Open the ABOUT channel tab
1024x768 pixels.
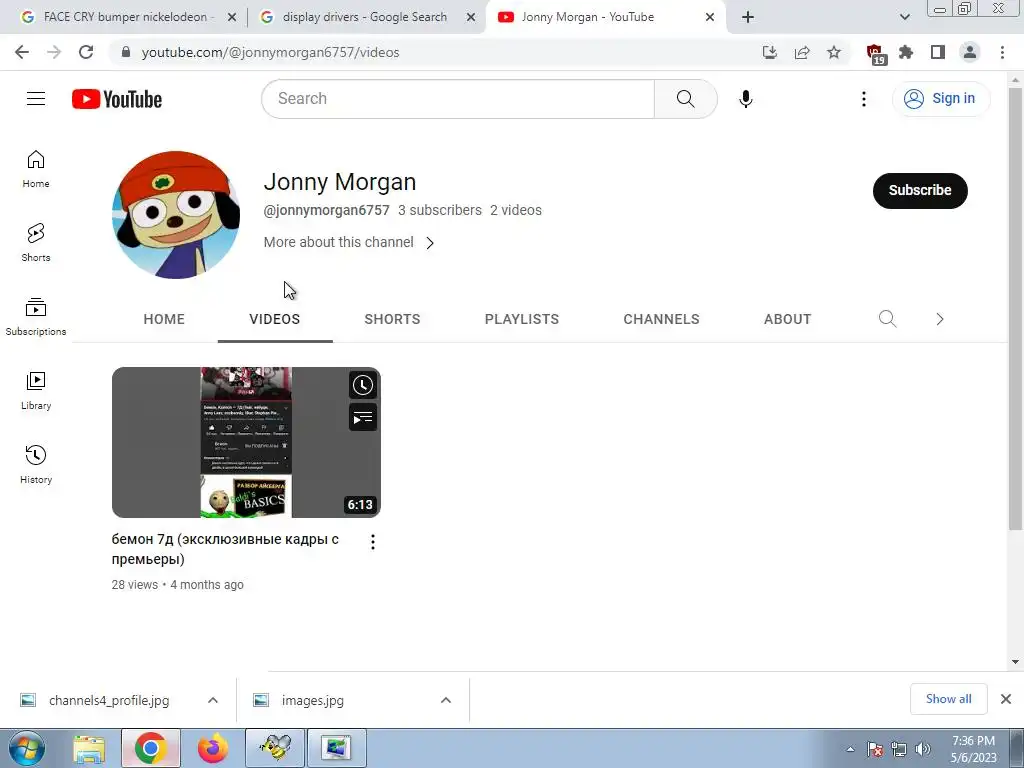788,319
